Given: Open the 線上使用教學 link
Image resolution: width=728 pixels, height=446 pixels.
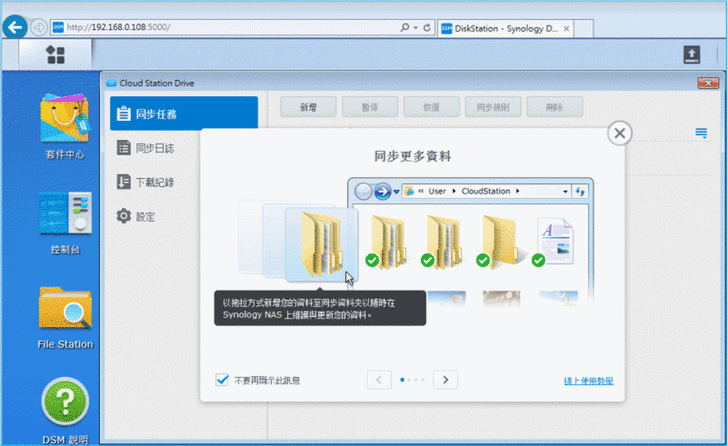Looking at the screenshot, I should (588, 381).
